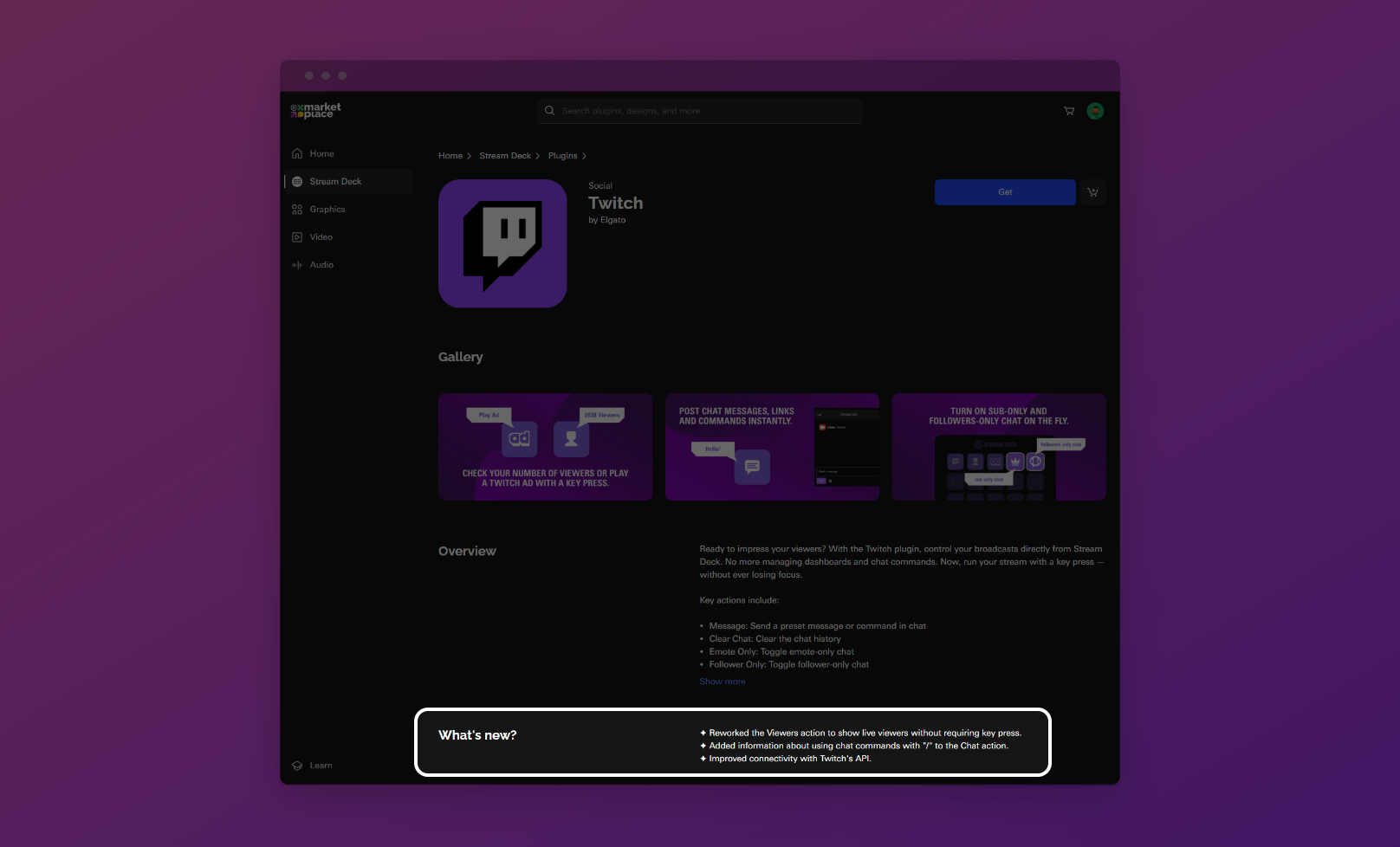Image resolution: width=1400 pixels, height=847 pixels.
Task: Open the shopping cart icon in header
Action: [1068, 111]
